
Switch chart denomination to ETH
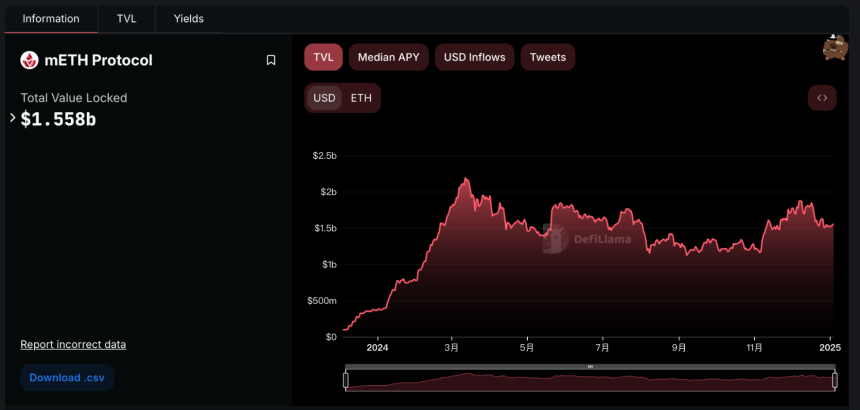click(x=361, y=98)
